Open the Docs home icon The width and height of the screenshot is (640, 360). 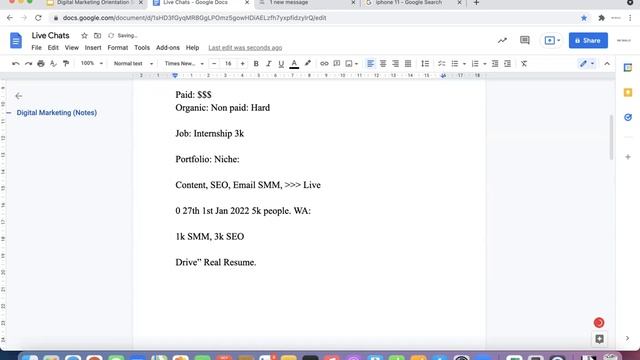(16, 40)
